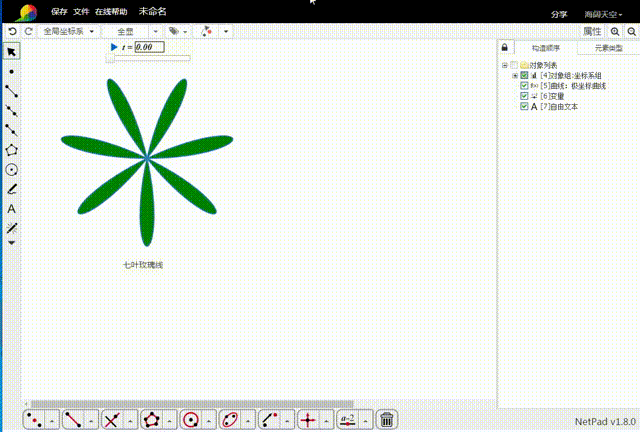Click the point style icon in top toolbar
640x432 pixels.
[207, 31]
